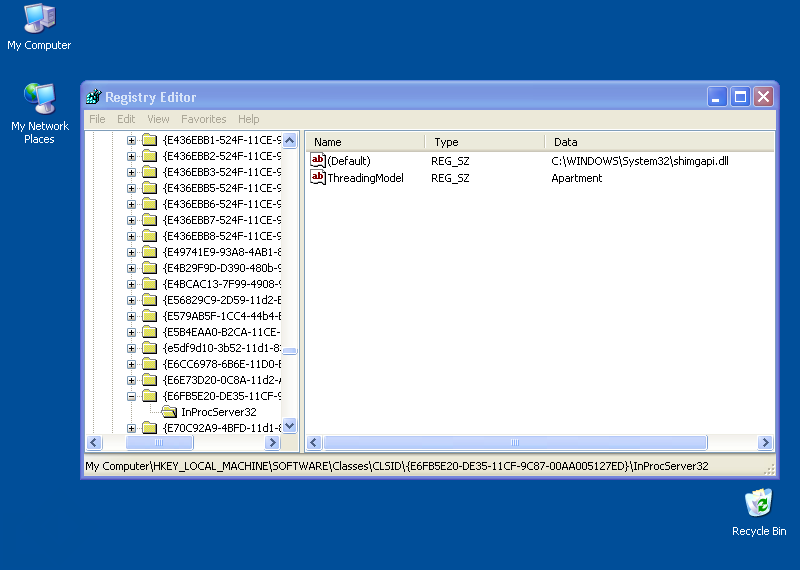
Task: Open the File menu
Action: (x=97, y=119)
